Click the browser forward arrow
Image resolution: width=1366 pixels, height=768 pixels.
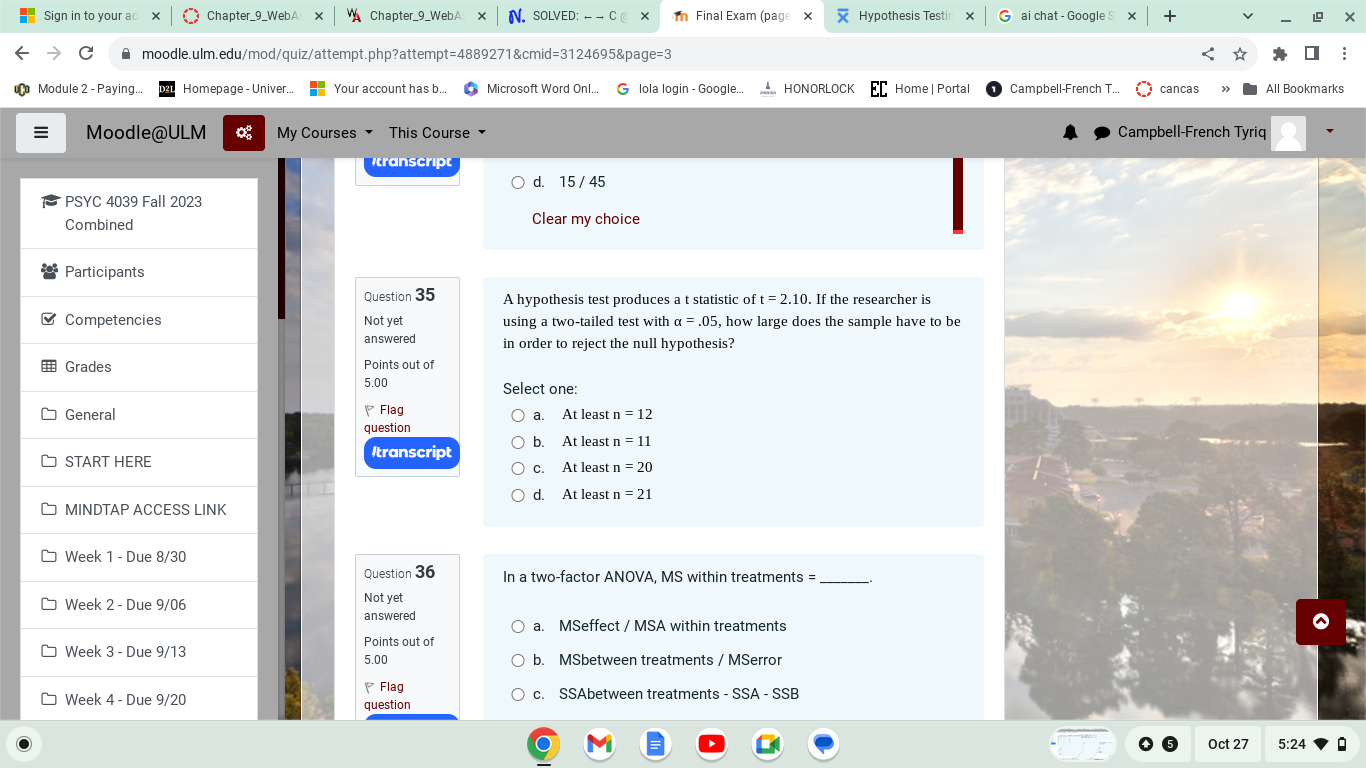point(54,53)
